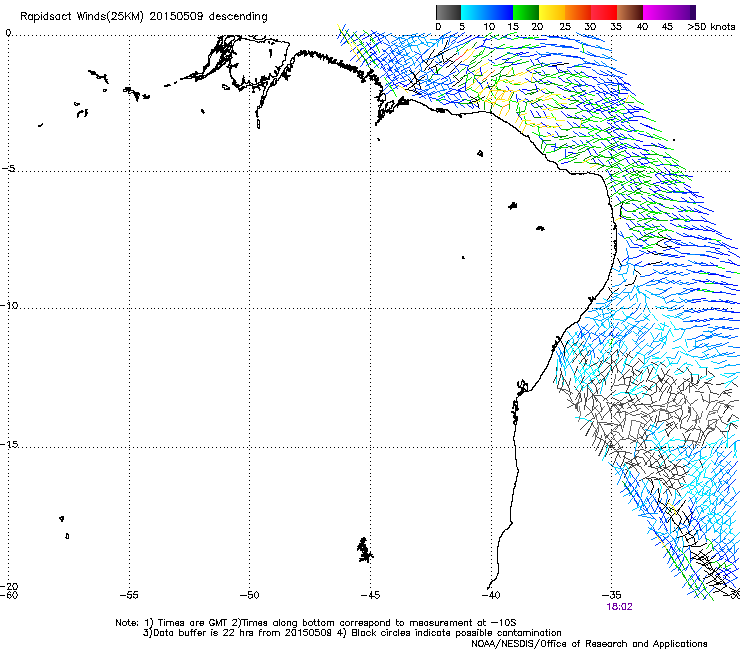This screenshot has width=740, height=650.
Task: Click the note line about '3)Data buffer is 22 hrs'
Action: point(352,633)
